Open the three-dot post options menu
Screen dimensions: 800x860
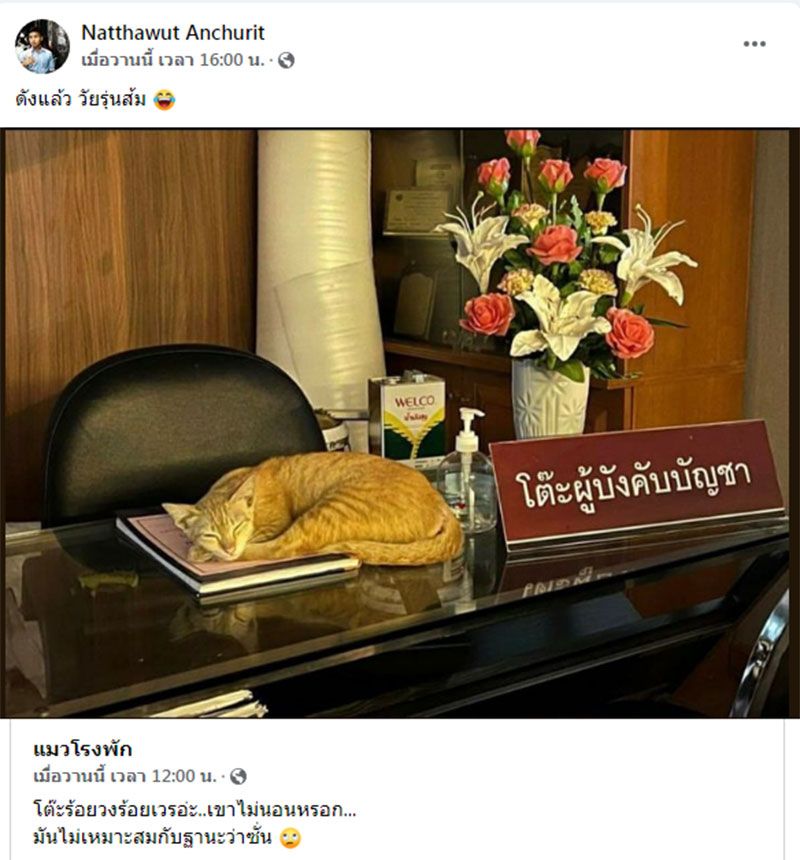tap(754, 44)
